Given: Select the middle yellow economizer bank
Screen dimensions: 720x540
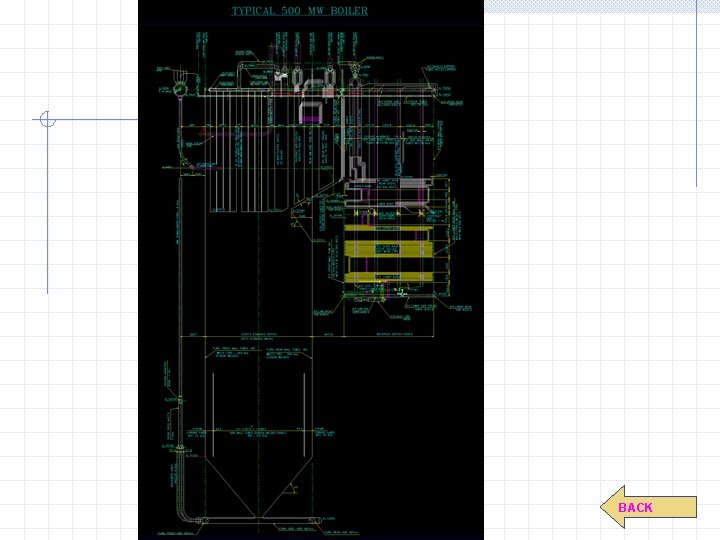Looking at the screenshot, I should 388,248.
